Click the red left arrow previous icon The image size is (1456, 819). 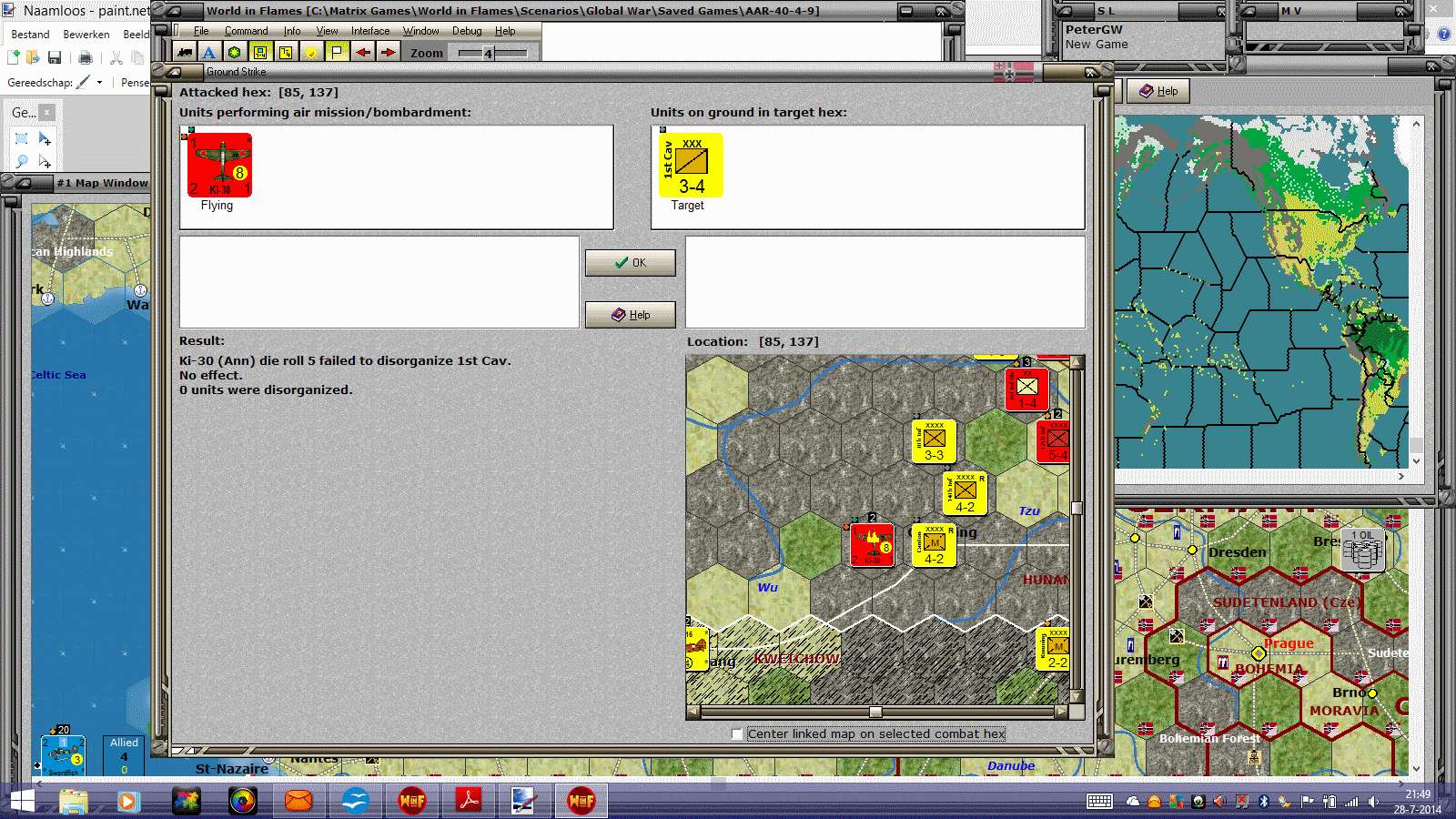(x=363, y=52)
